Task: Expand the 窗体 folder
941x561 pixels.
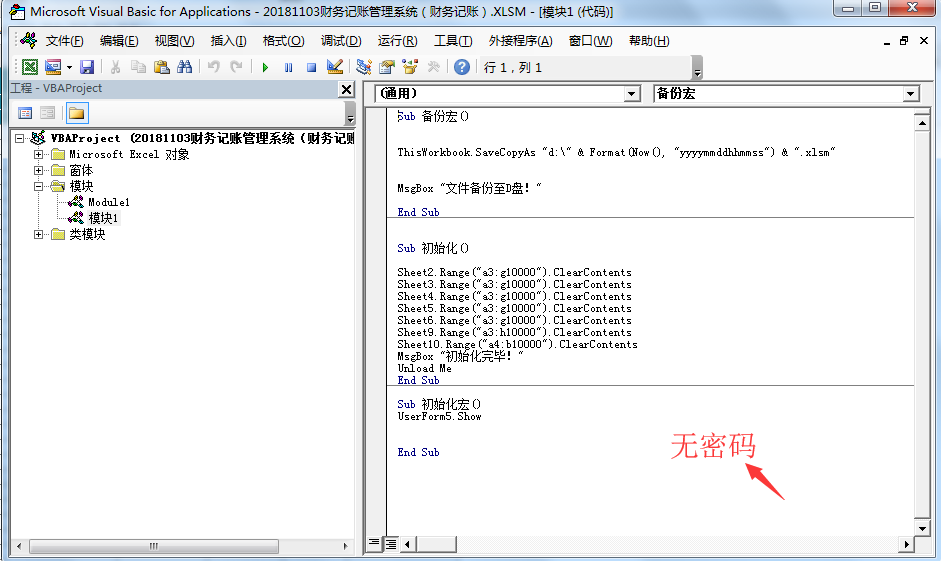Action: (x=38, y=170)
